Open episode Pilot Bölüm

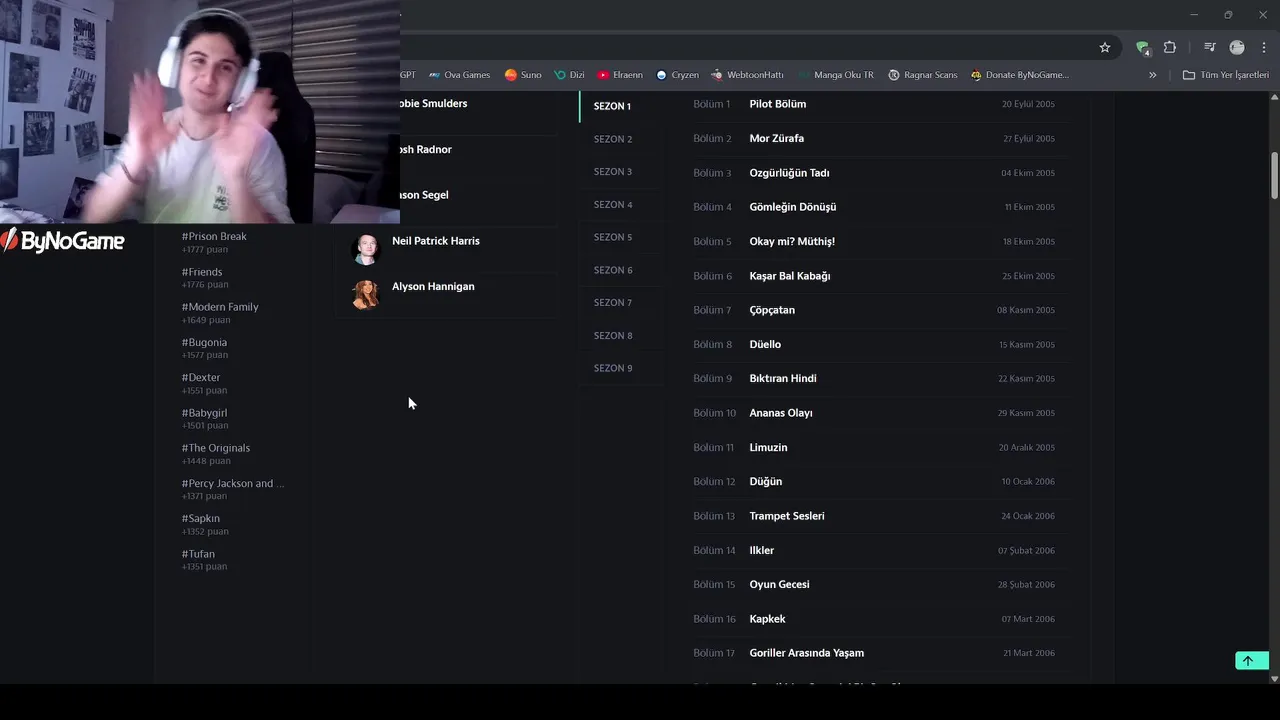pyautogui.click(x=777, y=104)
